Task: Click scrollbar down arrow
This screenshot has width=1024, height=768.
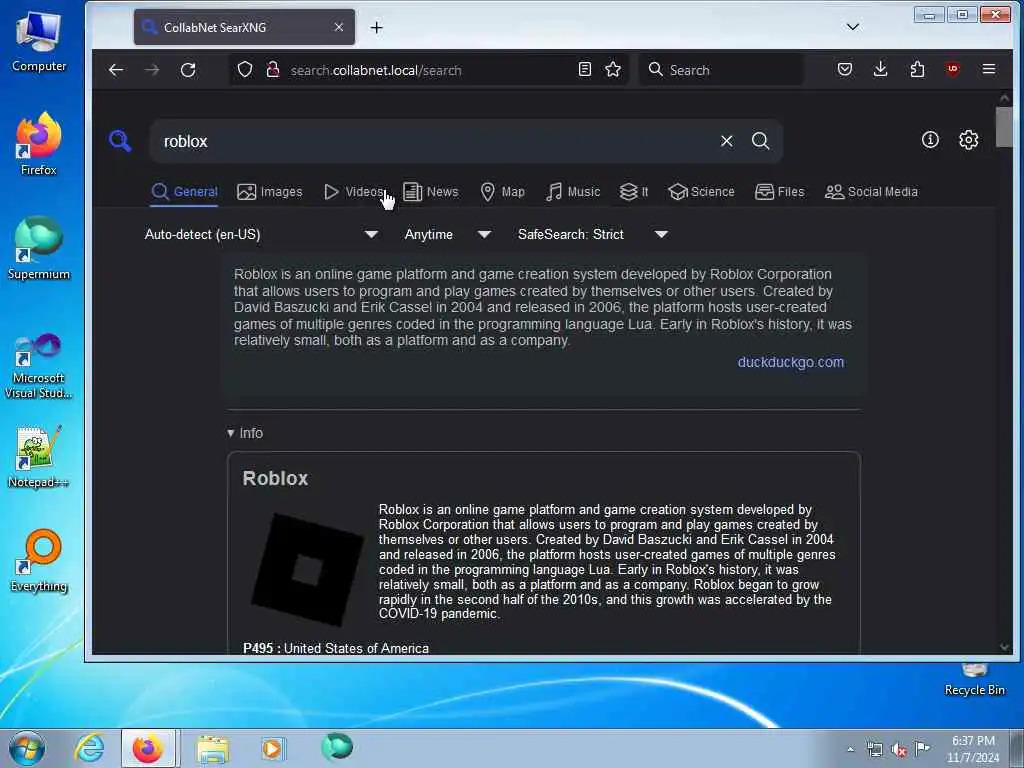Action: click(x=1004, y=647)
